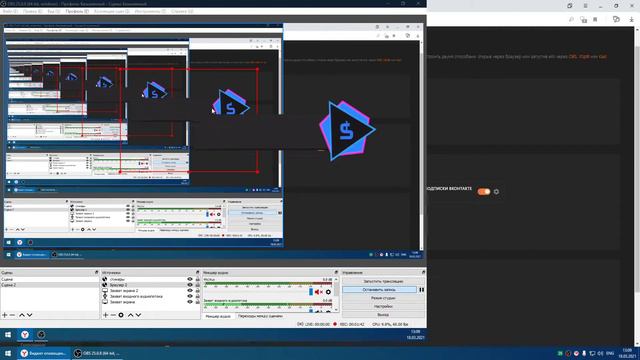The height and width of the screenshot is (360, 640).
Task: Remove selected scene with minus icon
Action: point(12,315)
